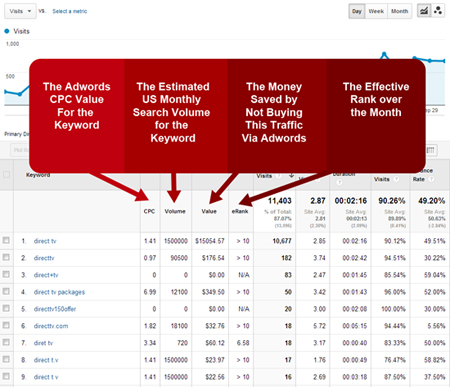Click the 100.00% new visits cell

tap(394, 309)
